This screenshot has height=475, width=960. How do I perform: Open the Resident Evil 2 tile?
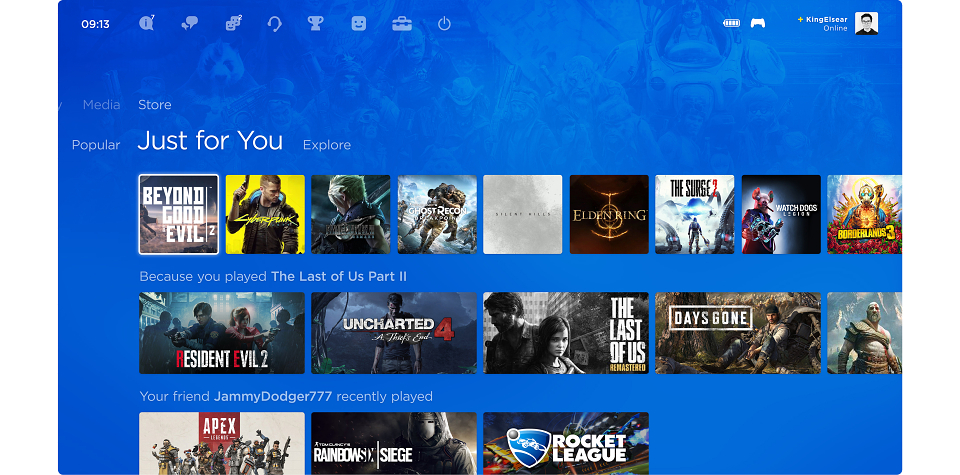tap(222, 333)
